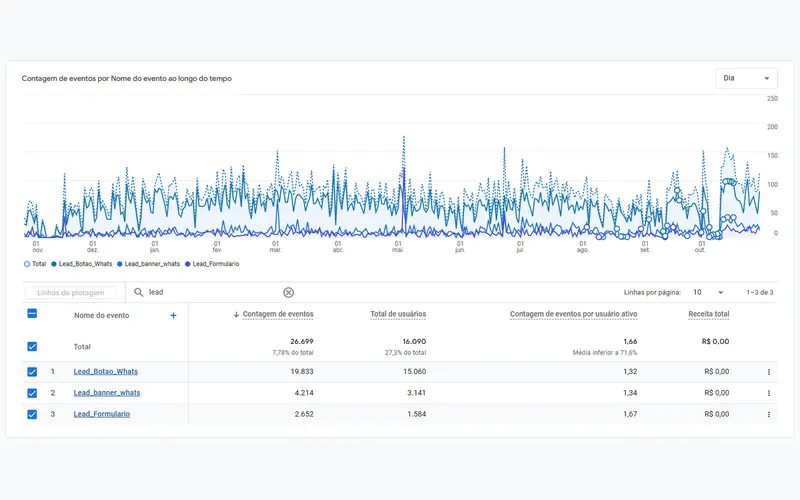Click the chart title text
800x500 pixels.
pyautogui.click(x=127, y=79)
